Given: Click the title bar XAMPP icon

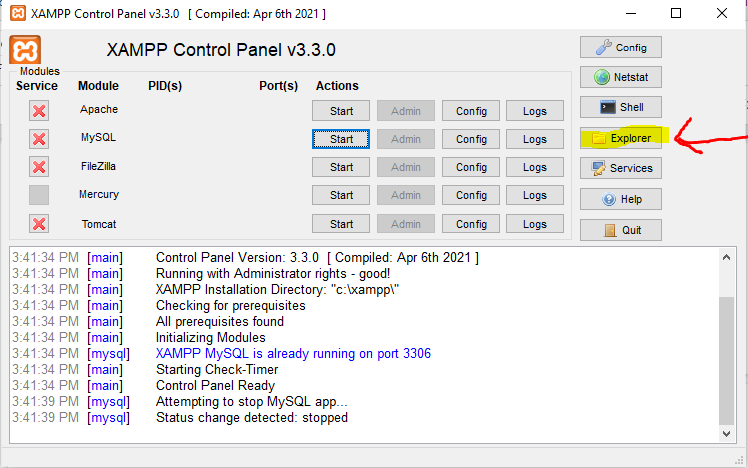Looking at the screenshot, I should pyautogui.click(x=18, y=13).
